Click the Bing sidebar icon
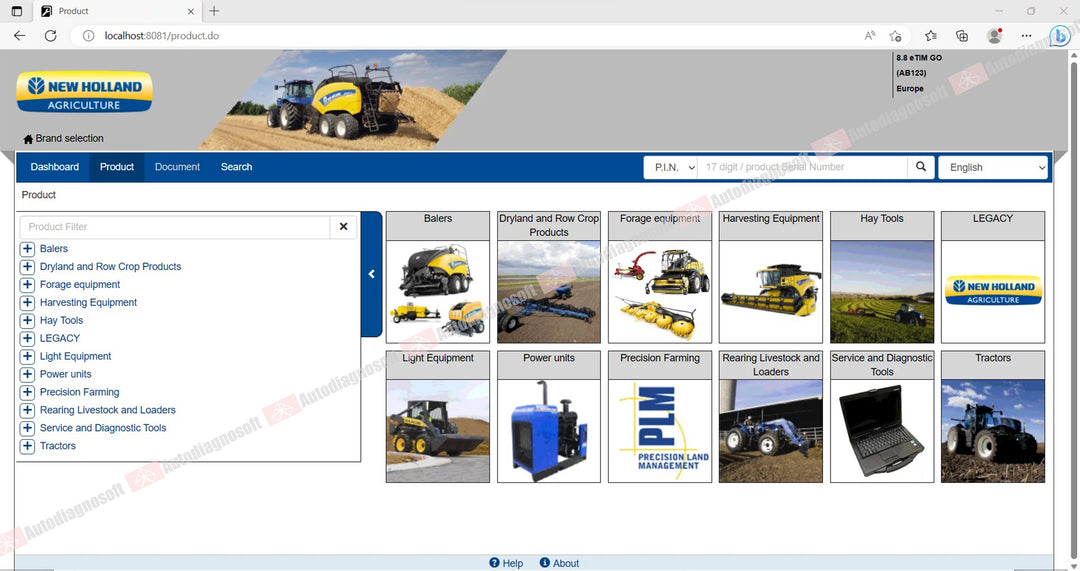This screenshot has height=571, width=1080. tap(1059, 36)
